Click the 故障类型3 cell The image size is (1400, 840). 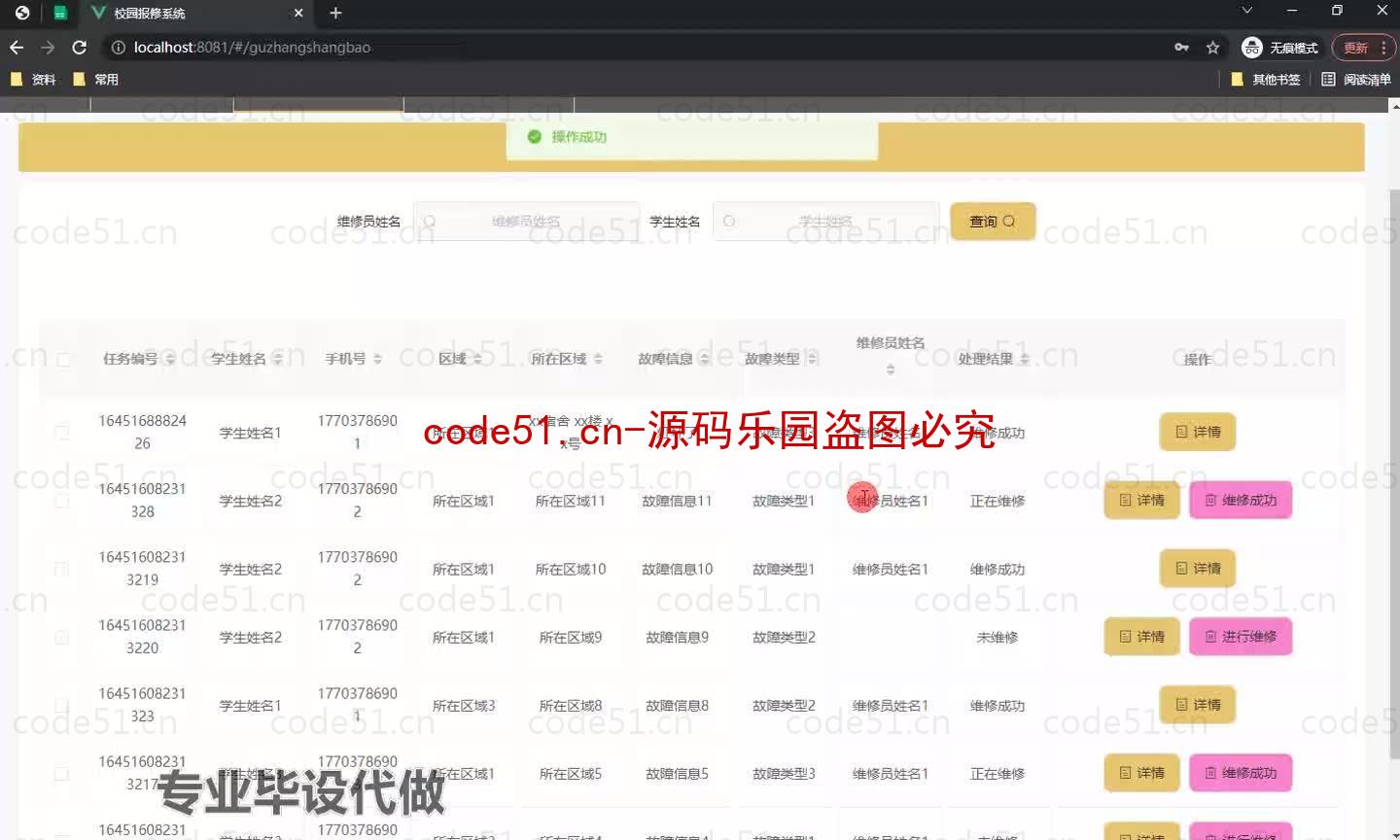click(784, 774)
